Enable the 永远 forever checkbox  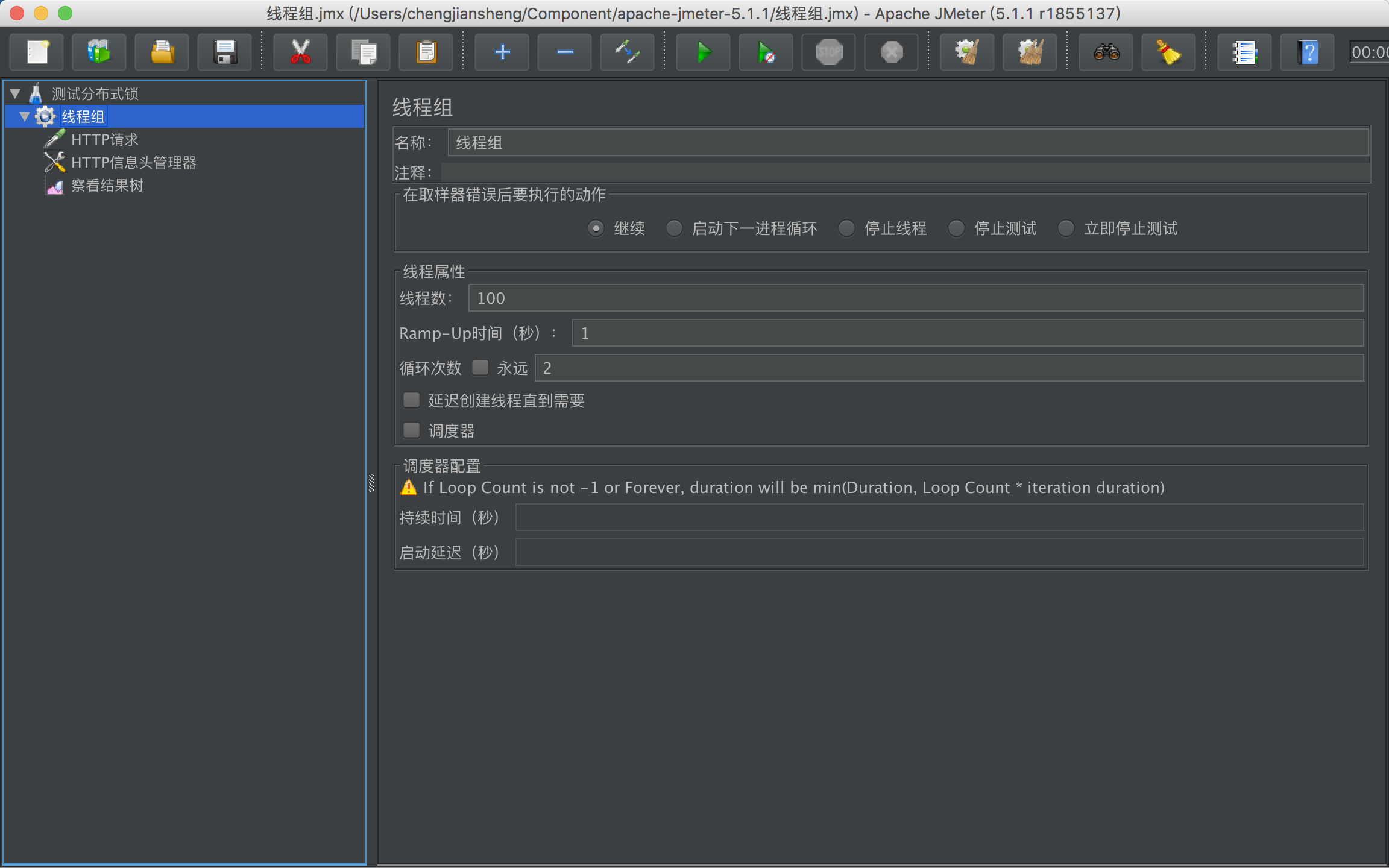click(x=480, y=368)
